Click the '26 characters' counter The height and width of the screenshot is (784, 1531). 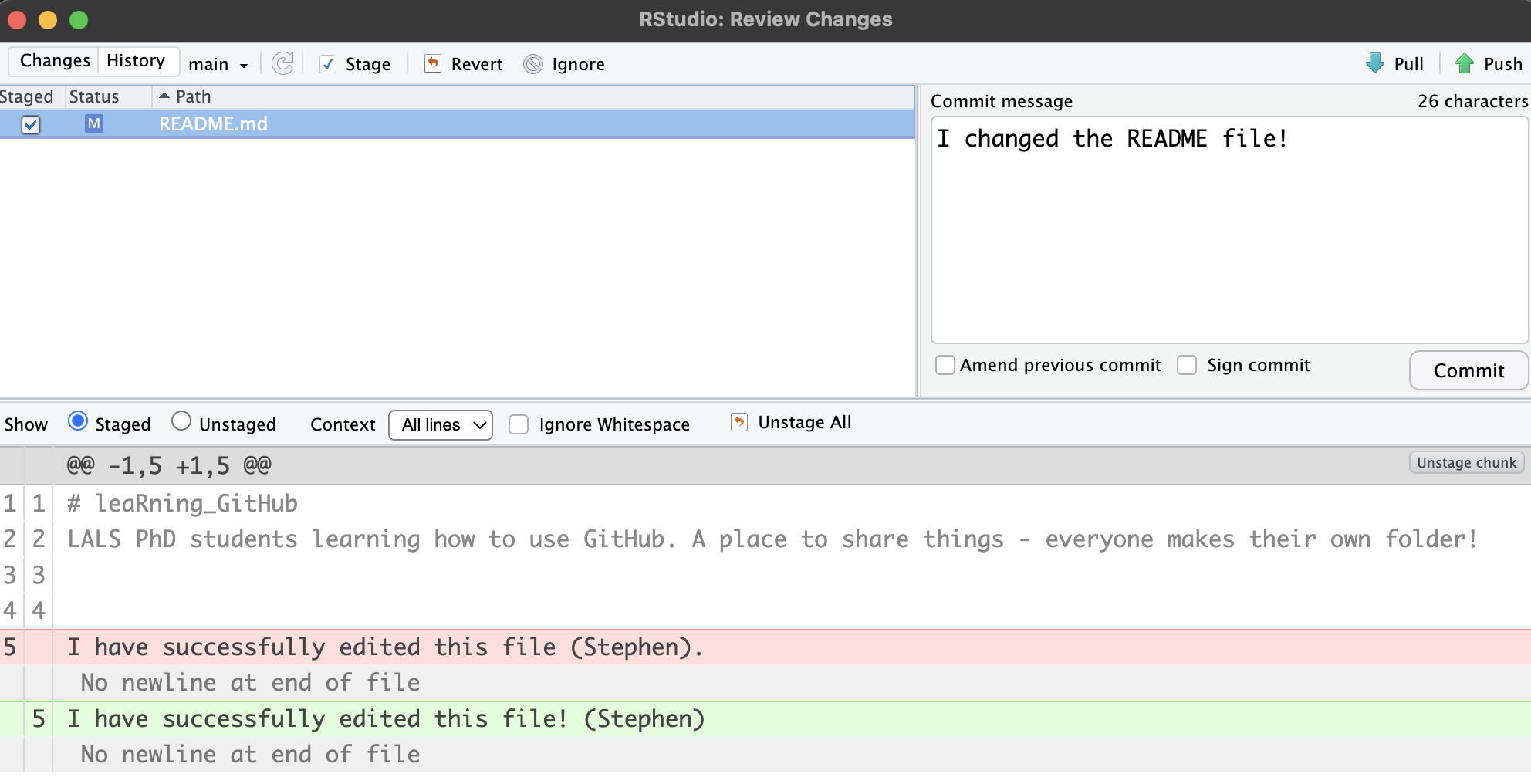pyautogui.click(x=1472, y=101)
